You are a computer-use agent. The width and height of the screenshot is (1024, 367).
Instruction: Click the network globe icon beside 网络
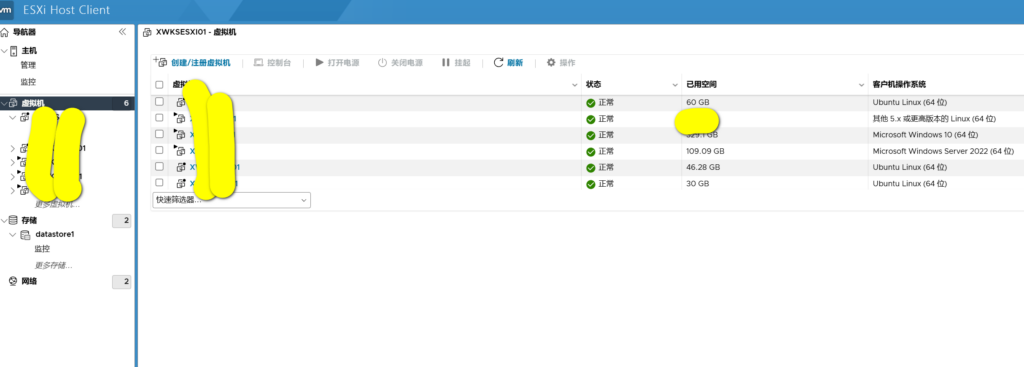[12, 281]
